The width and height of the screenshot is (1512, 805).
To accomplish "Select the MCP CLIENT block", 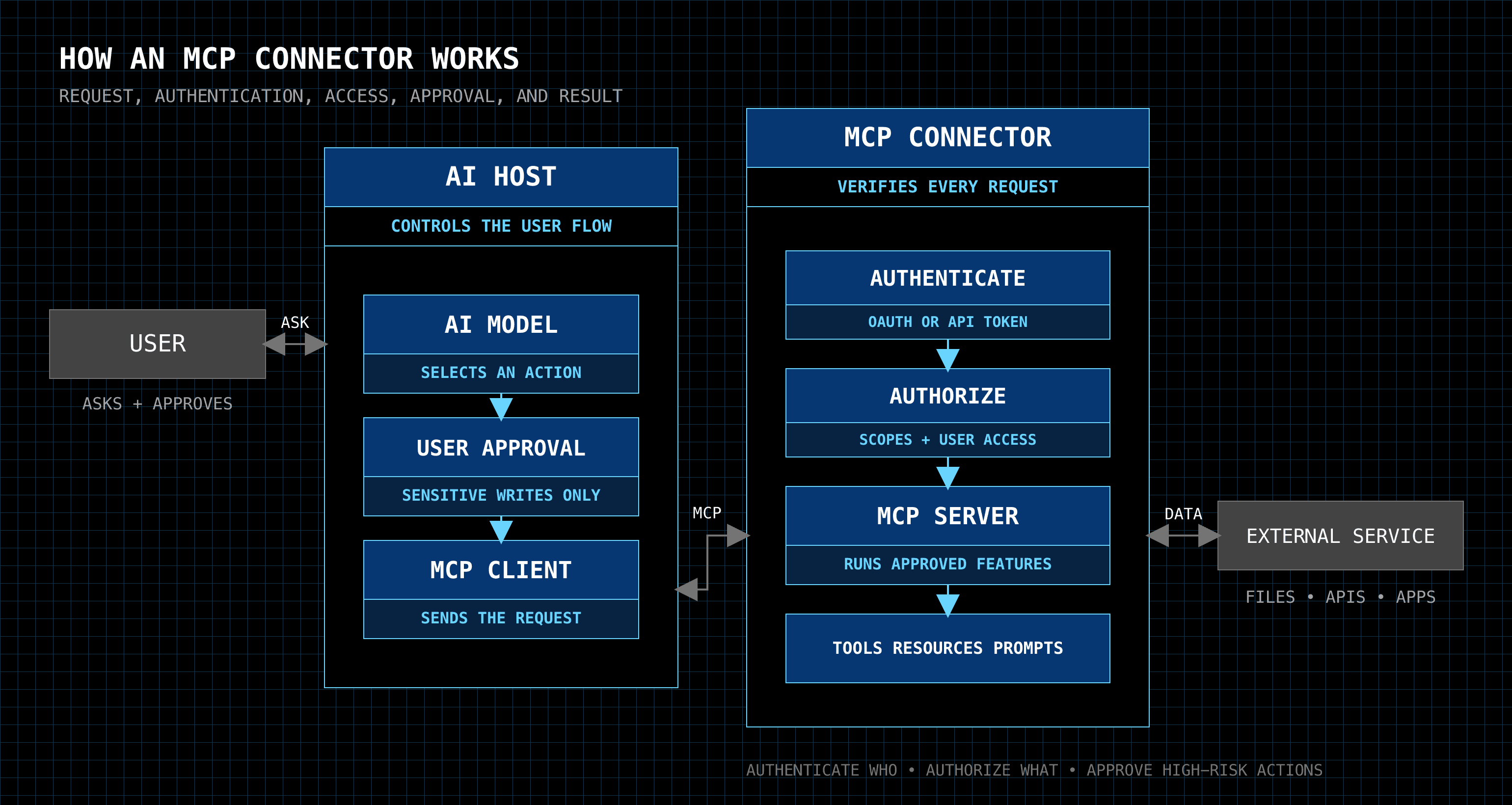I will (x=501, y=589).
